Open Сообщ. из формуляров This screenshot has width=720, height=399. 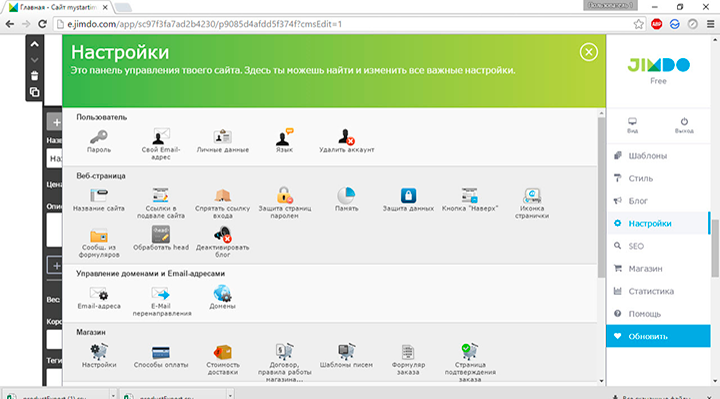coord(99,242)
